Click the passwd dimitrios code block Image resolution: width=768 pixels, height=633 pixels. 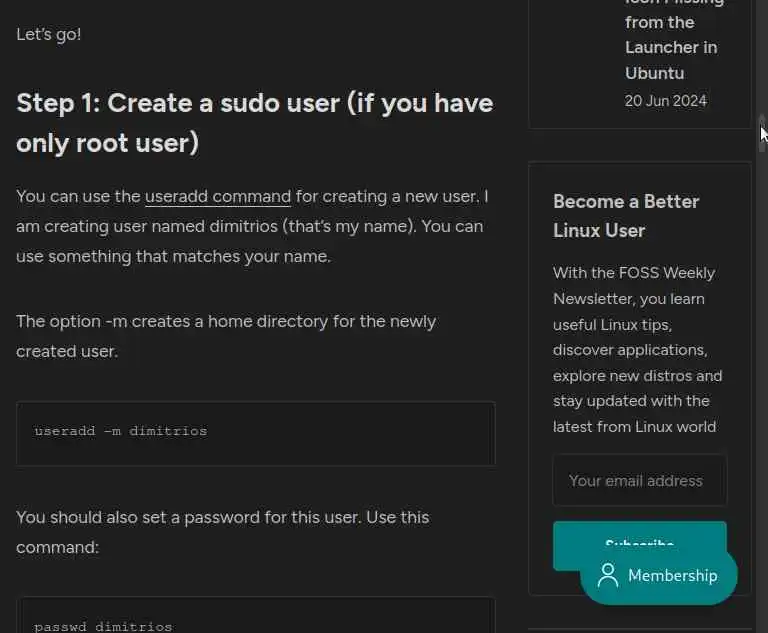point(256,622)
